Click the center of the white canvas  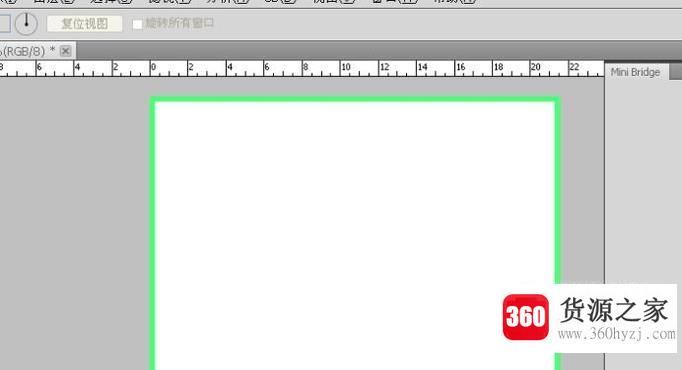(x=355, y=236)
